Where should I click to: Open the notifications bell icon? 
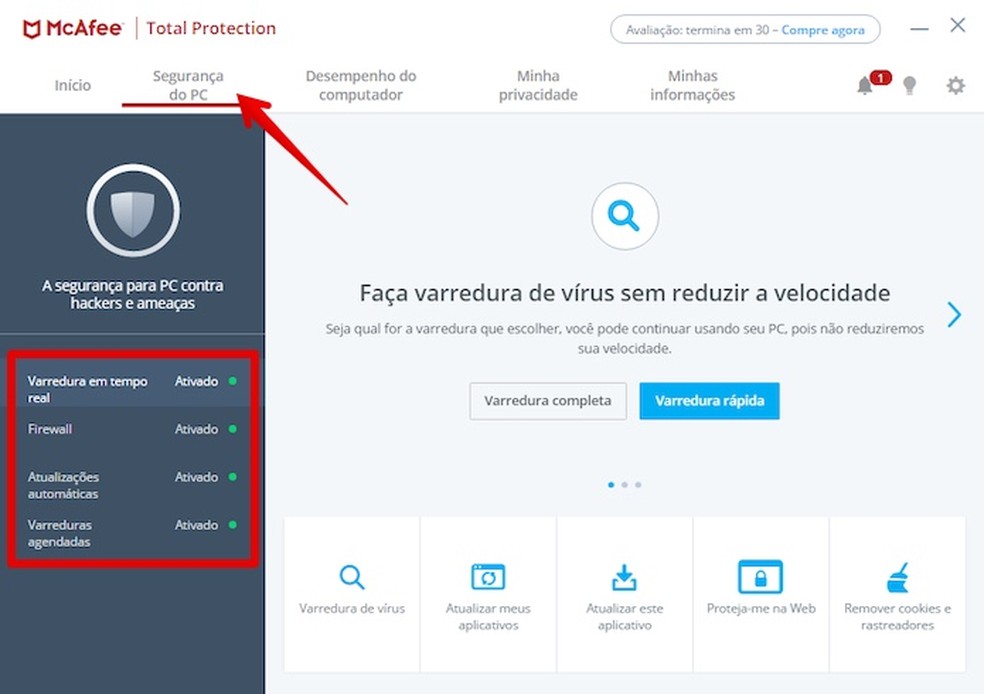[x=865, y=85]
